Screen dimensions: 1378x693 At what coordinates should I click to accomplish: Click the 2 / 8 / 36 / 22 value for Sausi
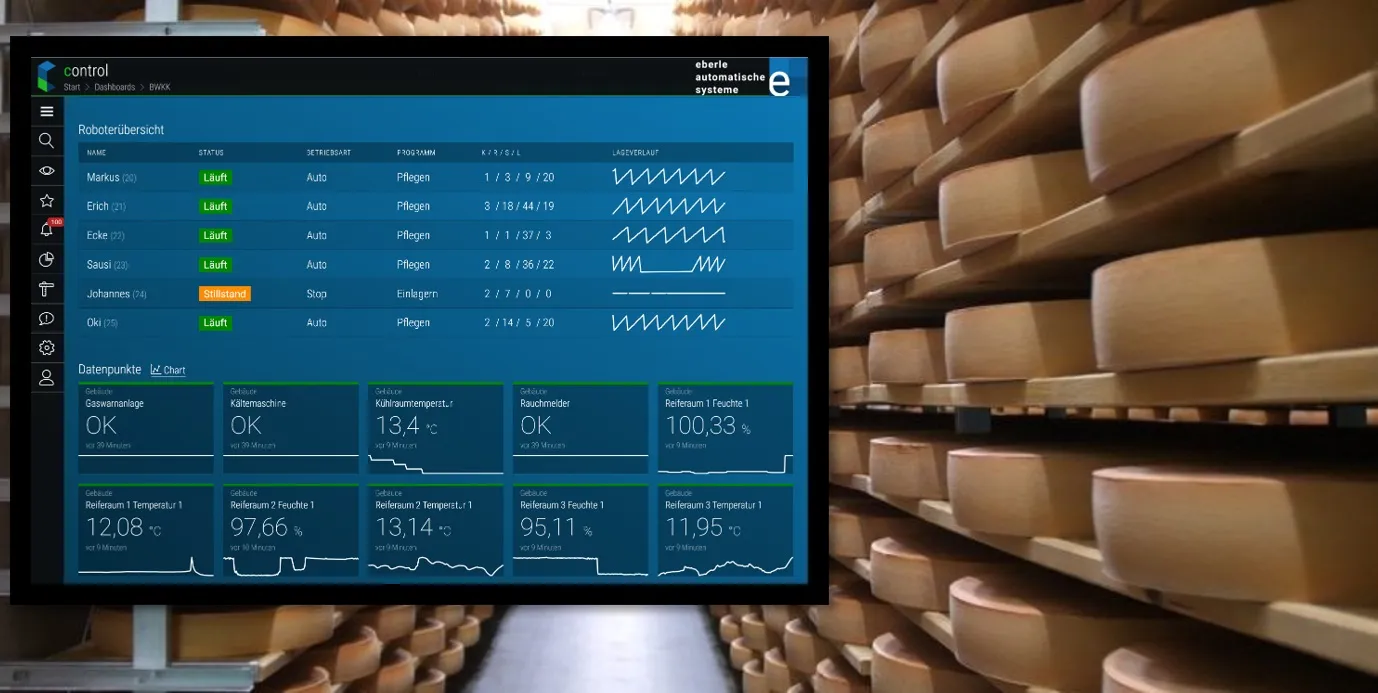click(x=519, y=265)
